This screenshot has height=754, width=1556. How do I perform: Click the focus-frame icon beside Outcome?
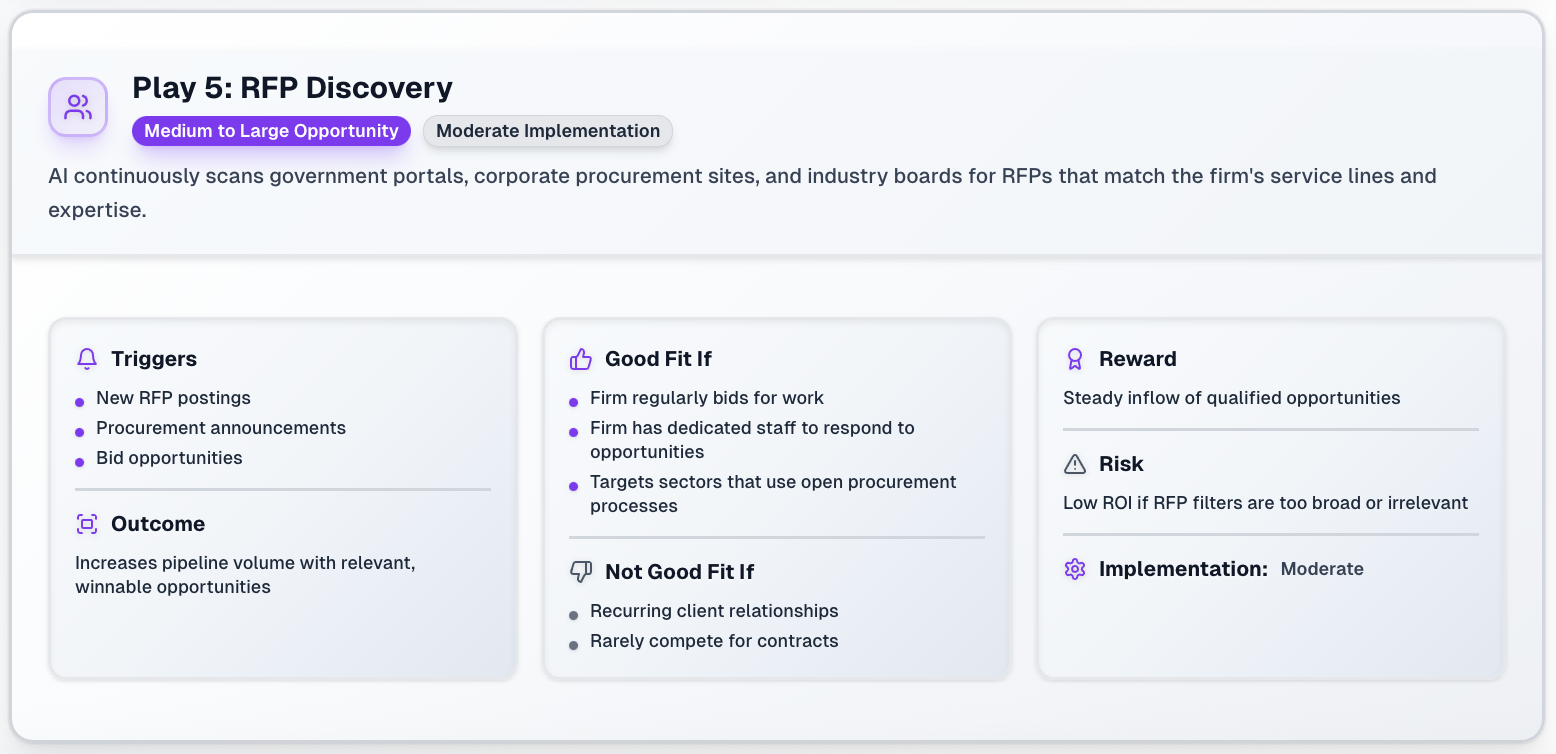click(87, 524)
